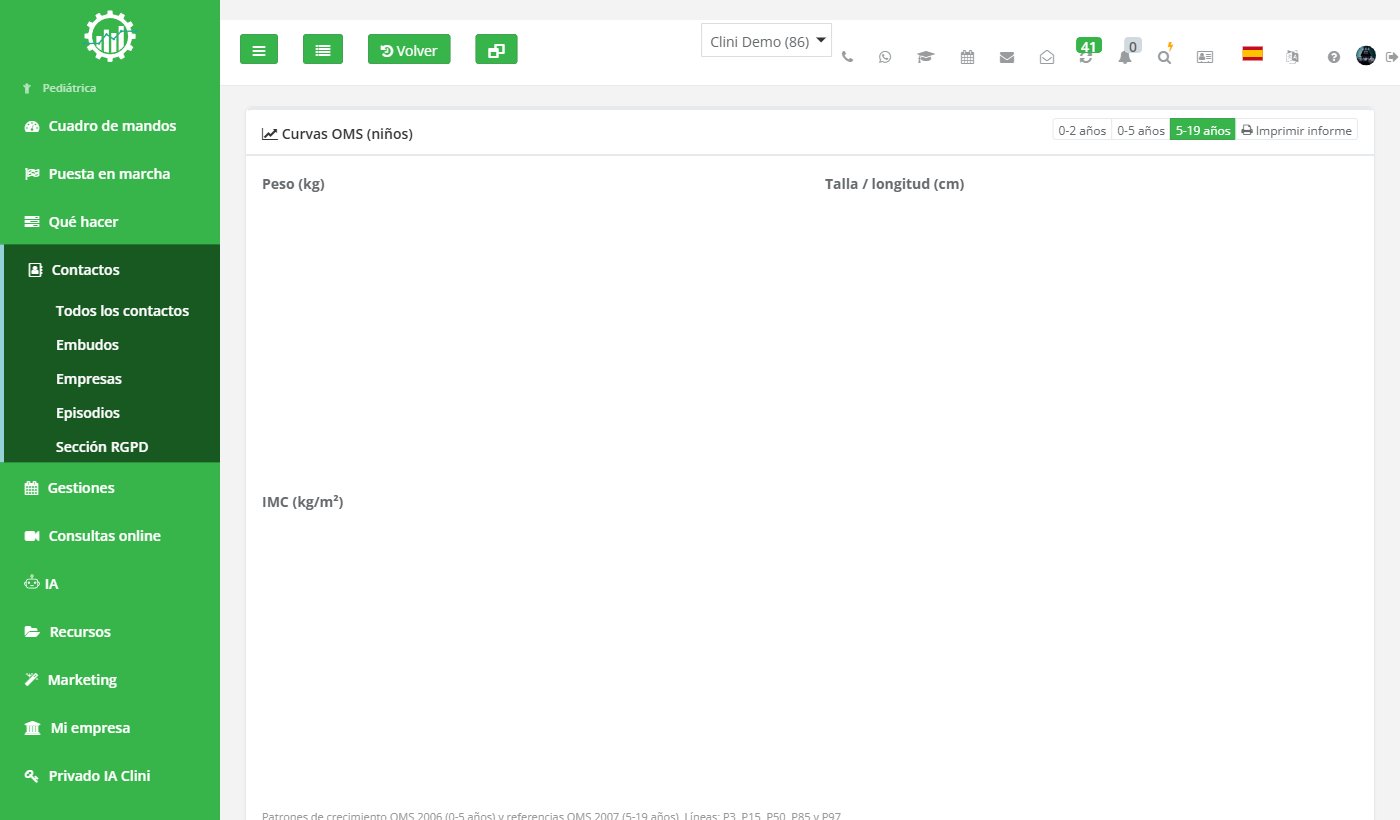
Task: Open the quick search magnifier icon
Action: pos(1164,57)
